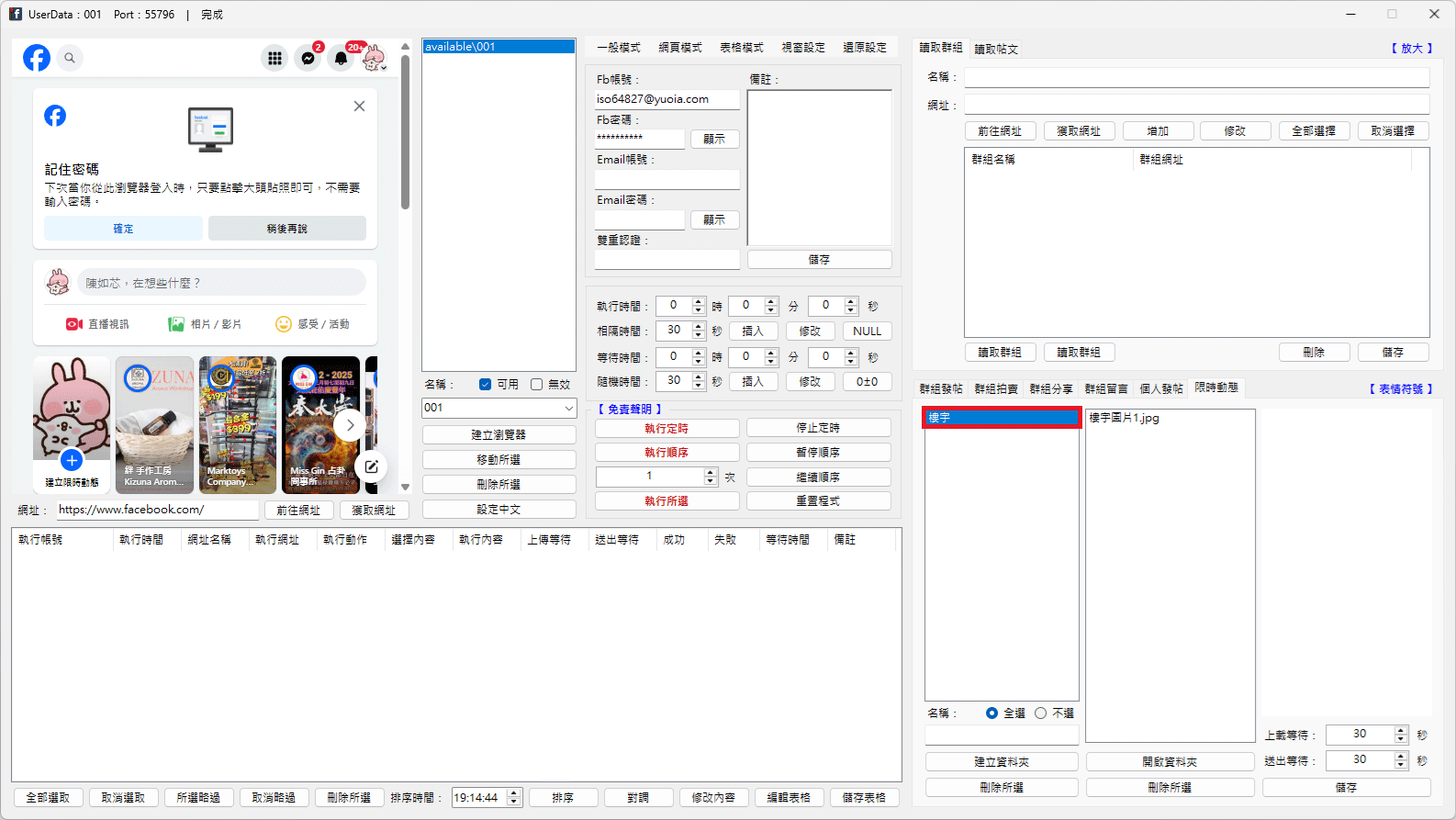Increase the 相隔時間 seconds spinner
1456x820 pixels.
699,326
